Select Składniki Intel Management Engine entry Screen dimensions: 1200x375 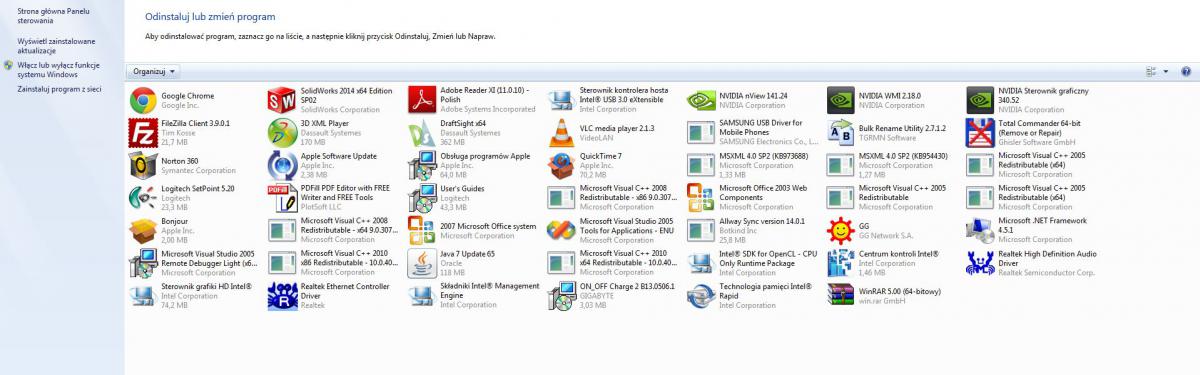(x=473, y=296)
